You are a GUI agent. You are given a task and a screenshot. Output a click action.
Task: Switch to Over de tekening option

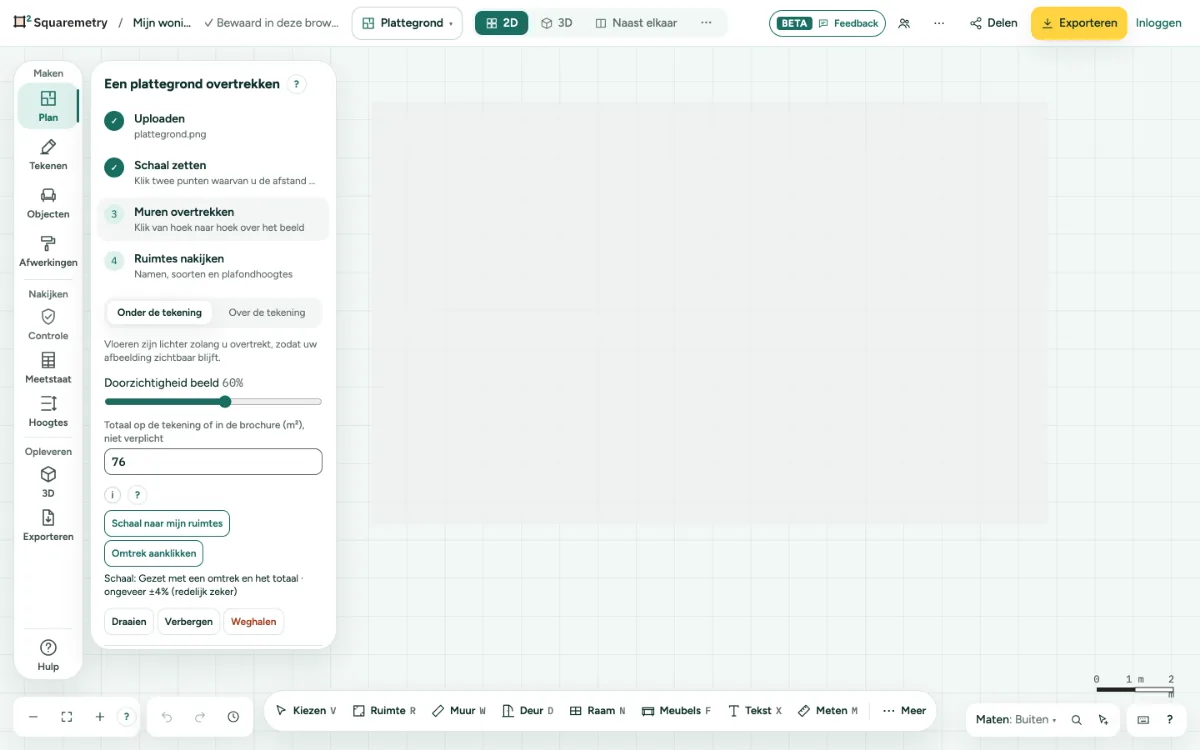pos(267,312)
